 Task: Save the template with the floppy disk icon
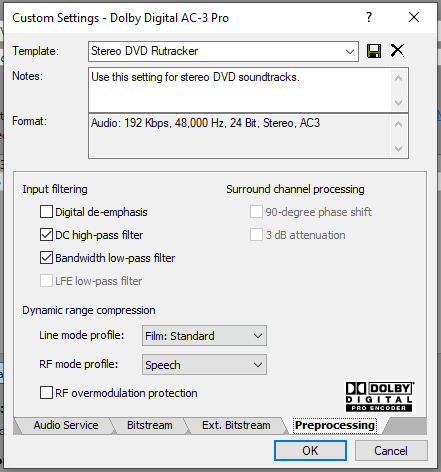click(374, 51)
